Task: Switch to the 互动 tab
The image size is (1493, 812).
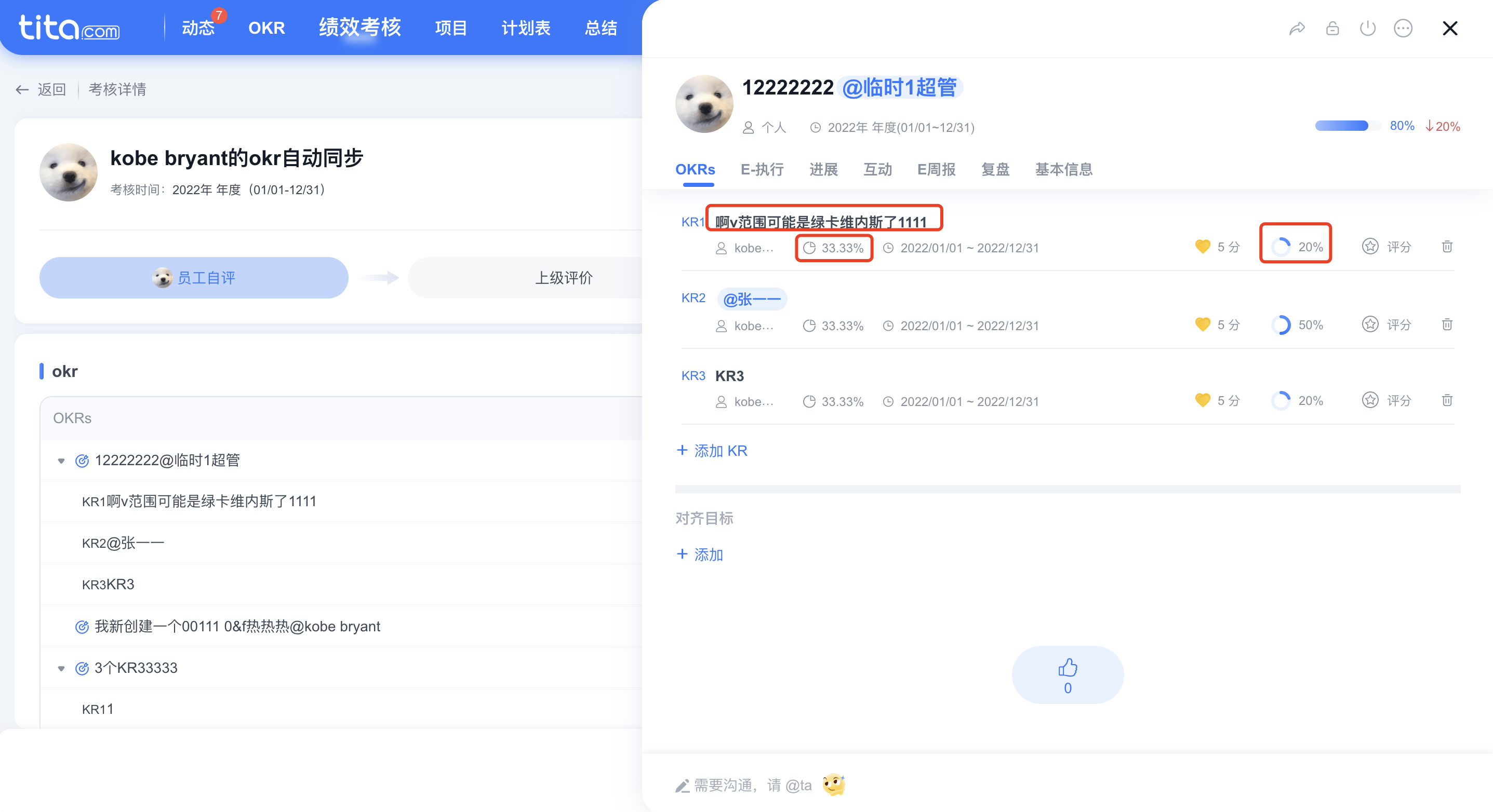Action: click(x=877, y=169)
